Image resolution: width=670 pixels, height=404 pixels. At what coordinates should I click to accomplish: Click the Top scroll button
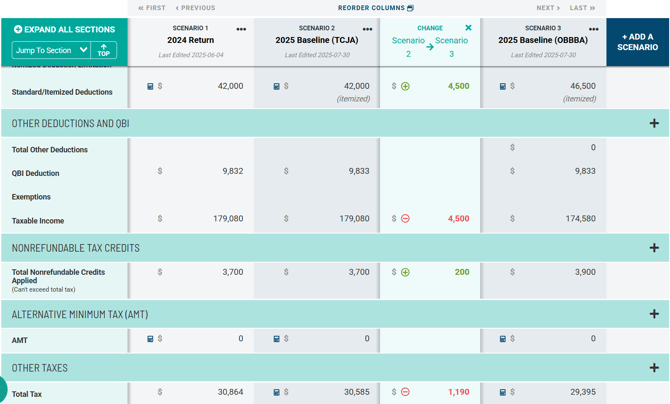point(104,50)
